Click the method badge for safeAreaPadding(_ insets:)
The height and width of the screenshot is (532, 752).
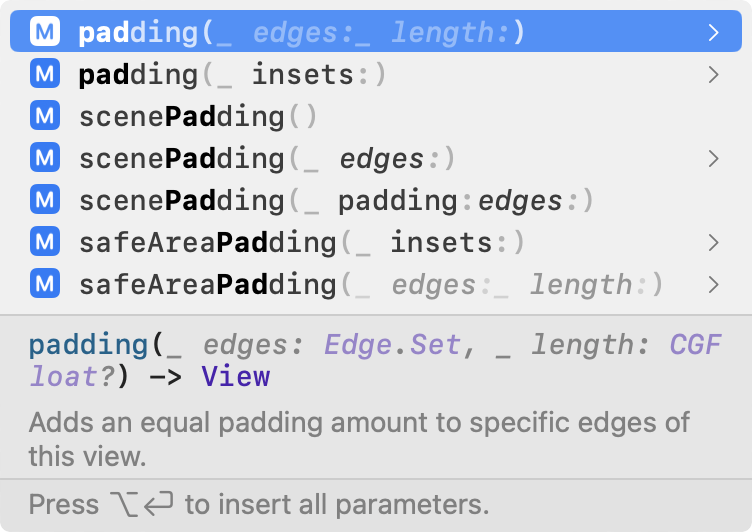point(45,243)
